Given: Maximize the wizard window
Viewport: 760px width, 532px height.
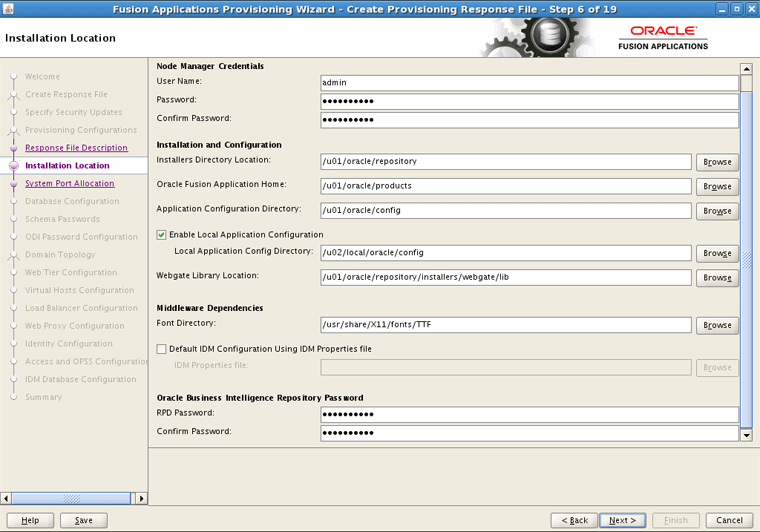Looking at the screenshot, I should 737,9.
